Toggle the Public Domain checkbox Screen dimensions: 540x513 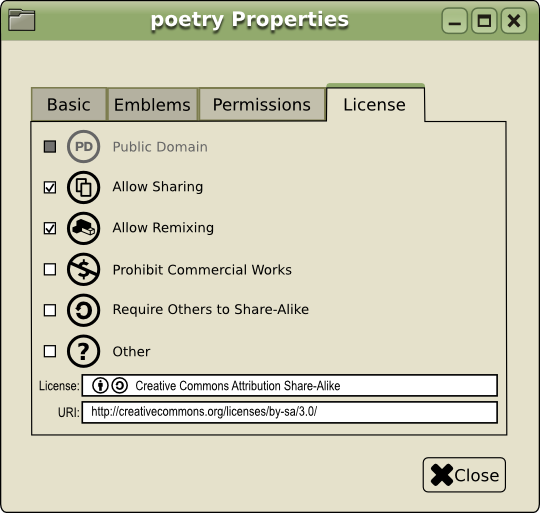tap(50, 147)
